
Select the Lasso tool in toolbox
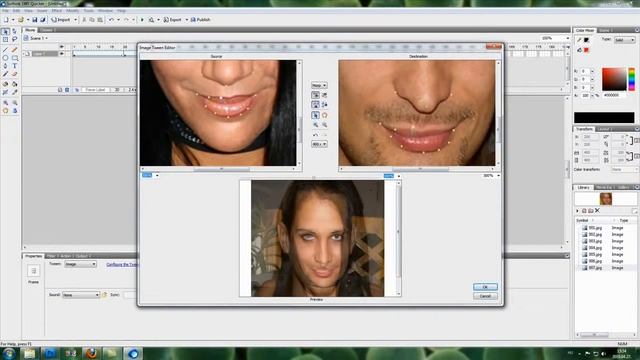pyautogui.click(x=15, y=40)
